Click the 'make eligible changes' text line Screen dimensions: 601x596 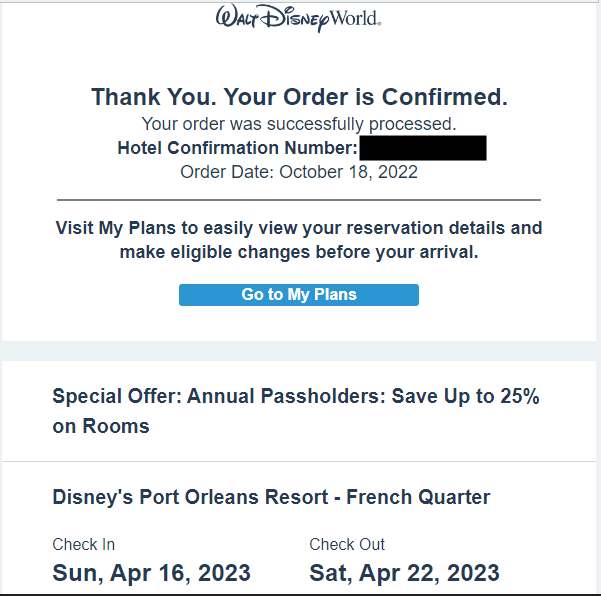[x=299, y=252]
